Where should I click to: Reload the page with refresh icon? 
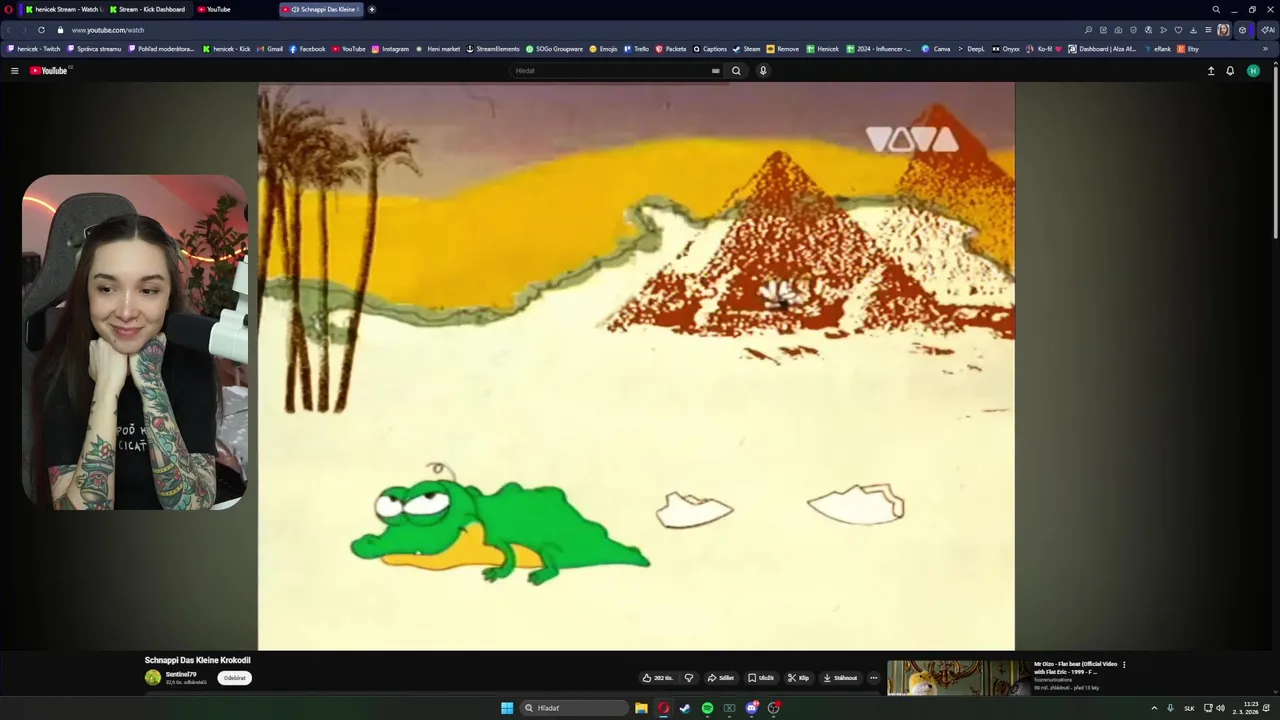[41, 30]
